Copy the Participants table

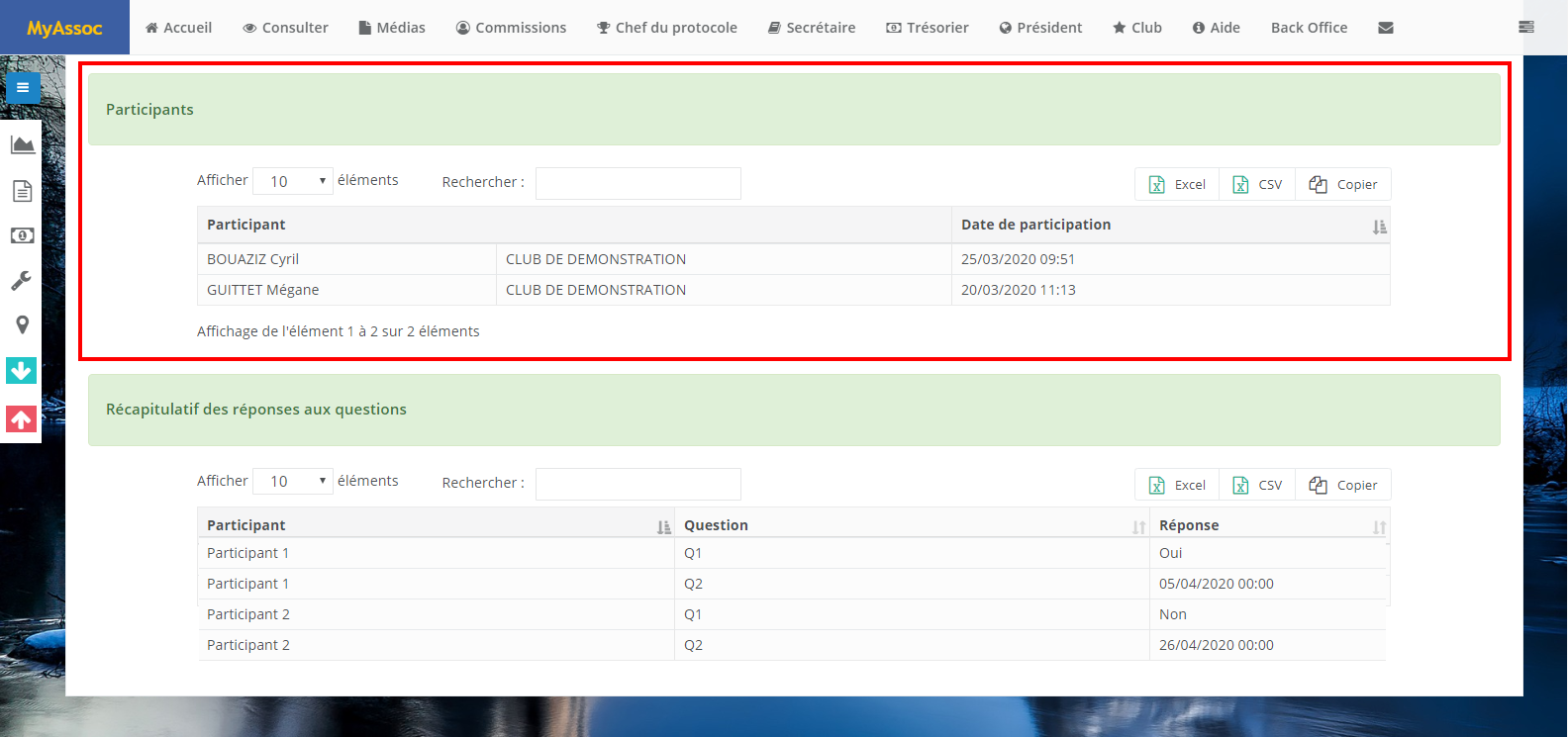1343,184
